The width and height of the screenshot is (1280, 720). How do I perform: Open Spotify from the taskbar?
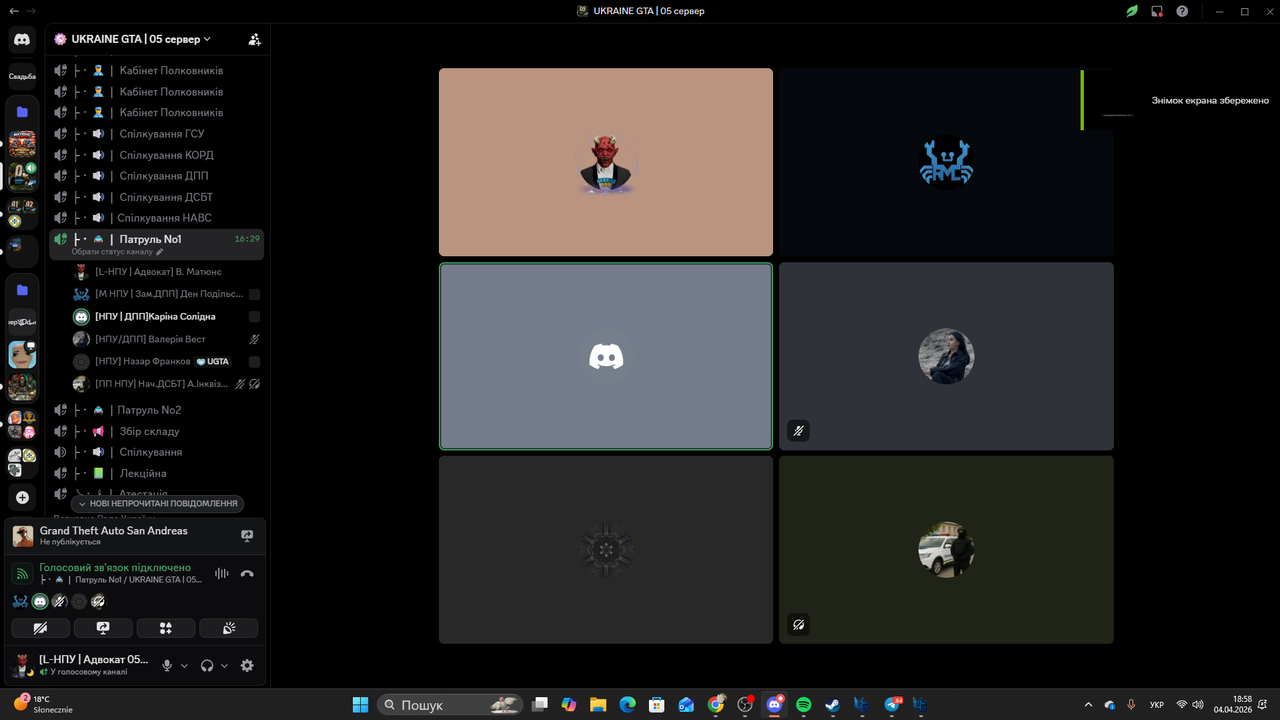click(803, 705)
